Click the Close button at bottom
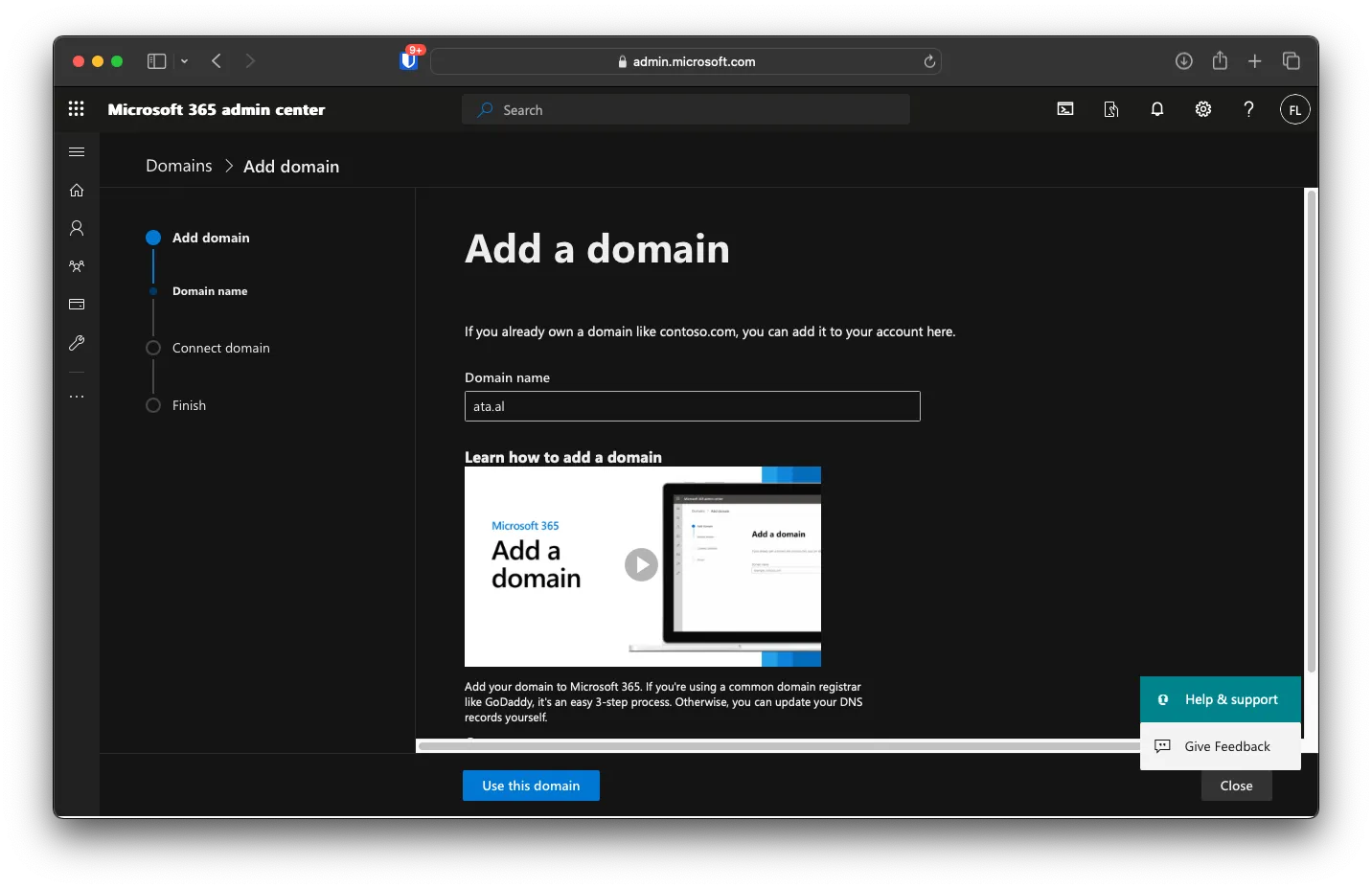This screenshot has height=889, width=1372. click(x=1236, y=786)
